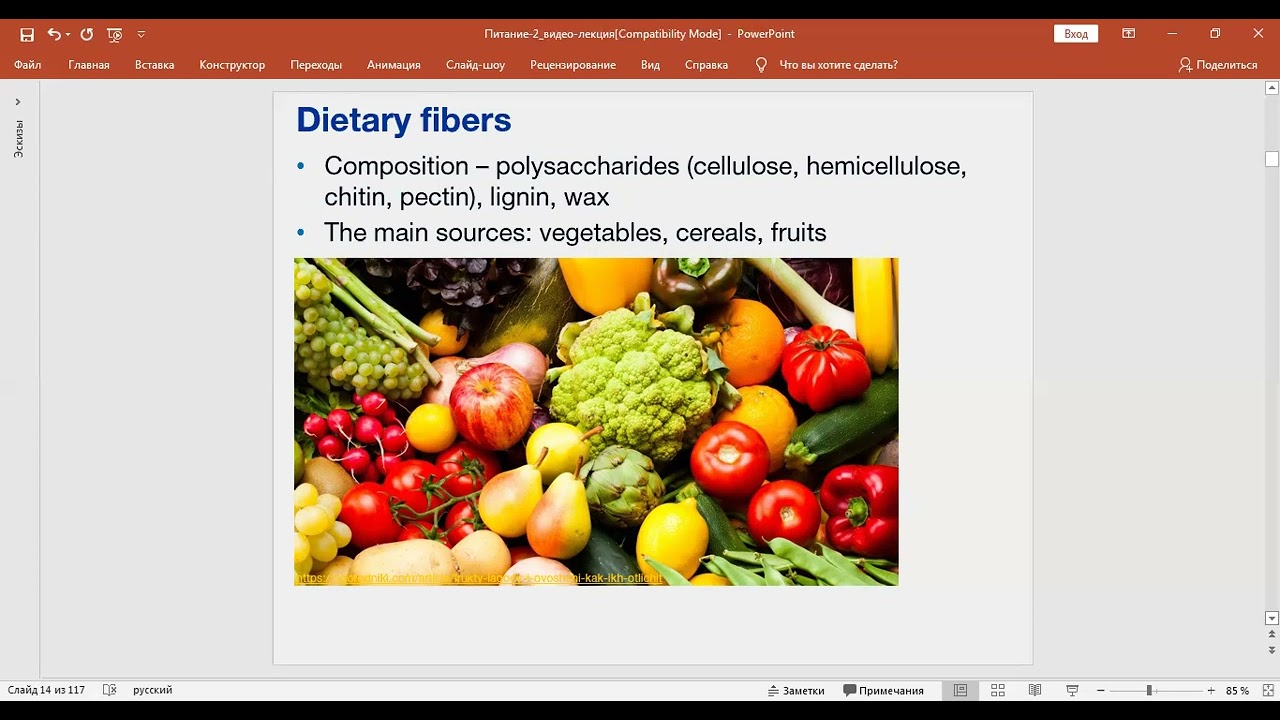Start slideshow from beginning quick access icon
The height and width of the screenshot is (720, 1280).
click(x=115, y=34)
